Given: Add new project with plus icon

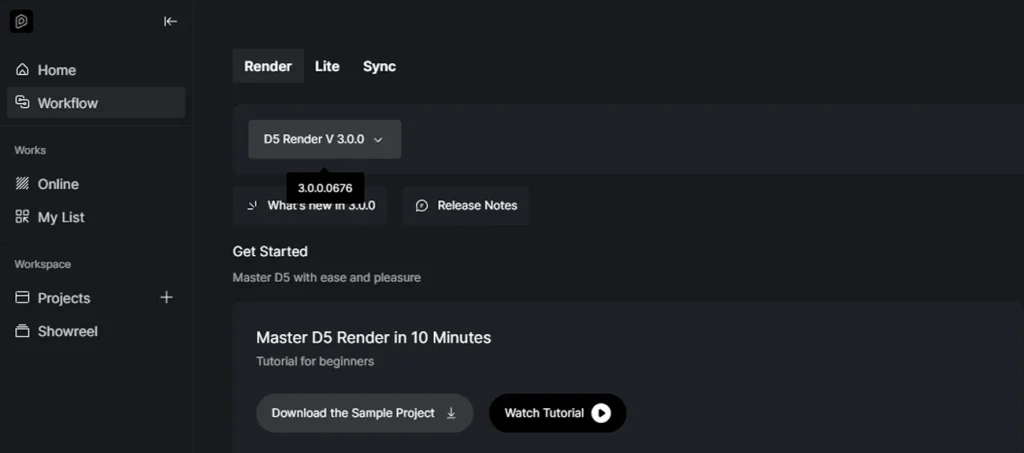Looking at the screenshot, I should (167, 298).
